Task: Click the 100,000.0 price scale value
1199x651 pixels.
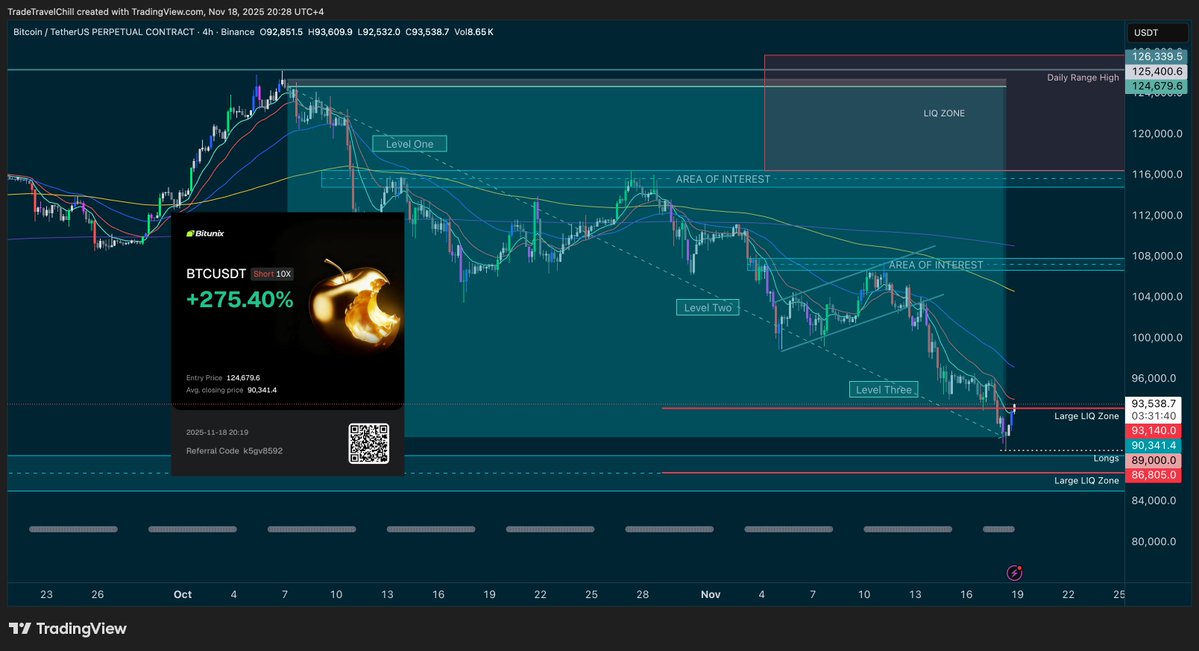Action: [1157, 337]
